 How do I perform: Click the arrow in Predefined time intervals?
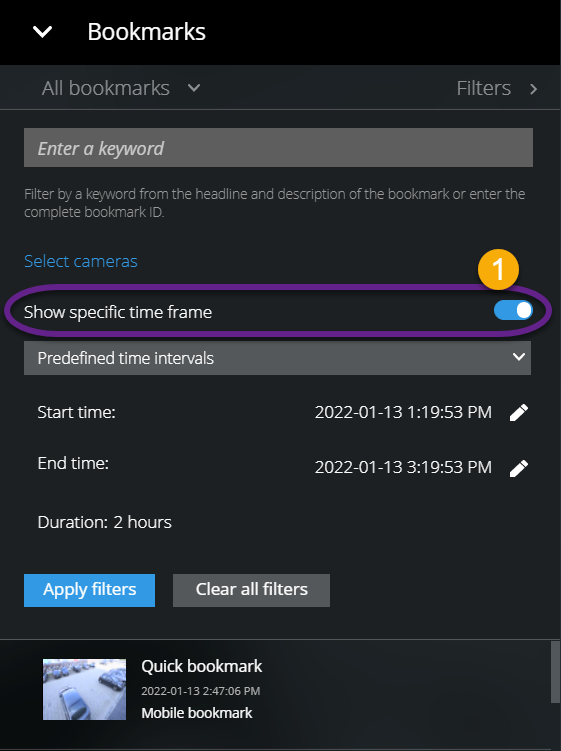[x=518, y=357]
